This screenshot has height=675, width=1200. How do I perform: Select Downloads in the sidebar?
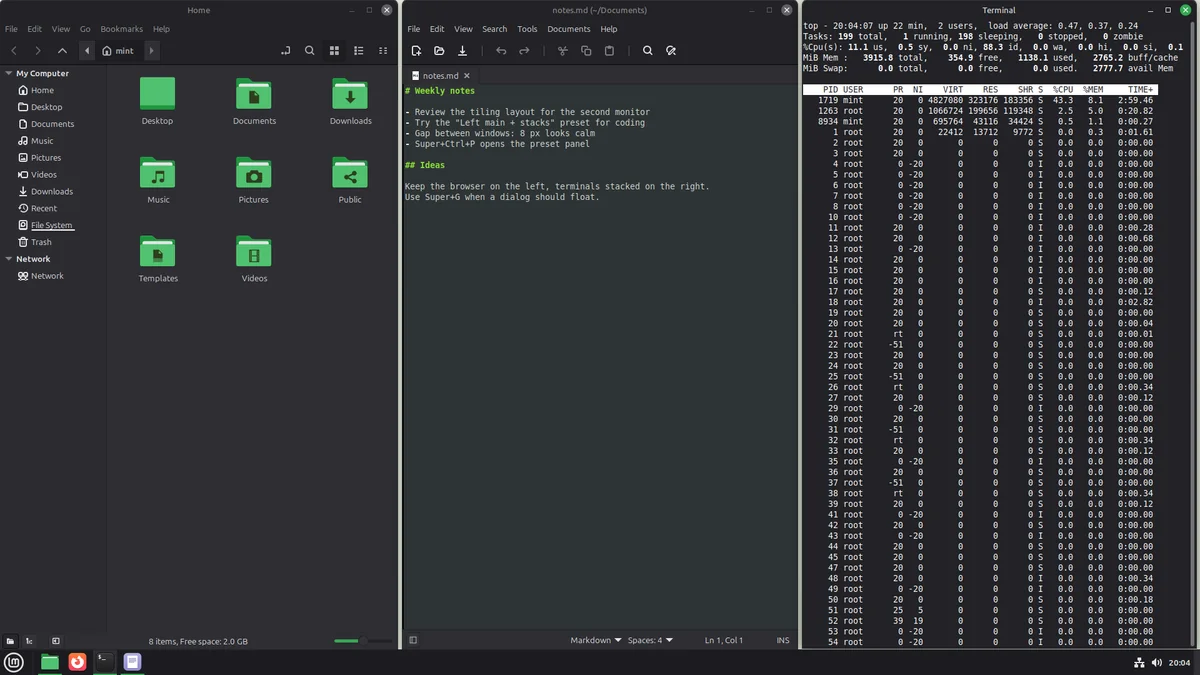point(44,192)
